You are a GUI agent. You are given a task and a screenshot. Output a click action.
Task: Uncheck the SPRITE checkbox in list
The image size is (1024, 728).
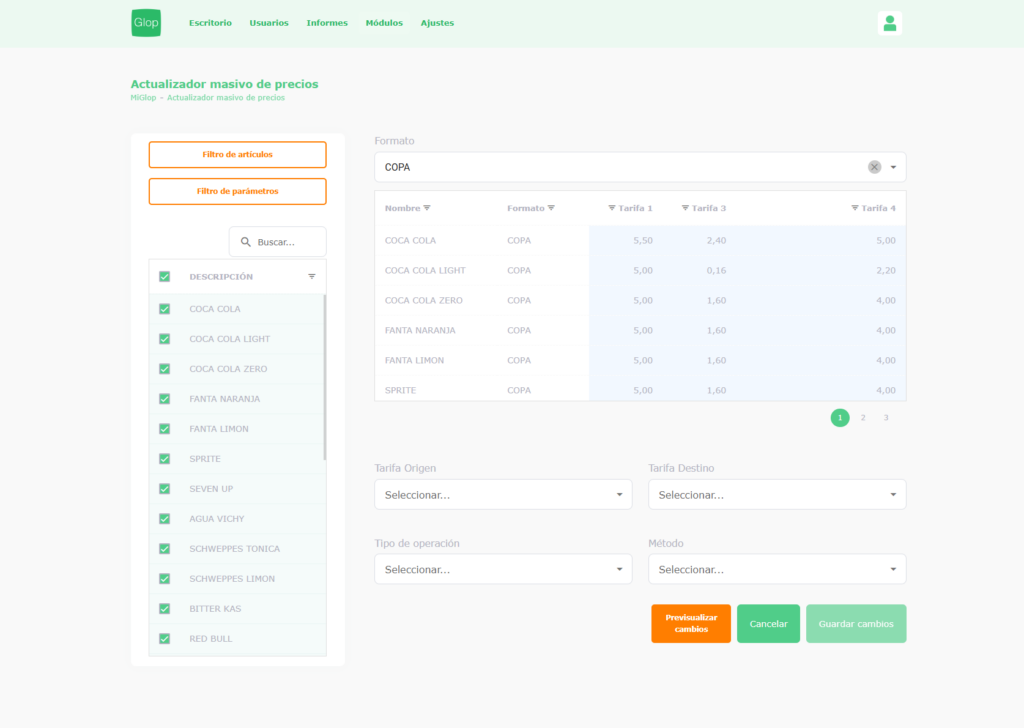coord(165,459)
